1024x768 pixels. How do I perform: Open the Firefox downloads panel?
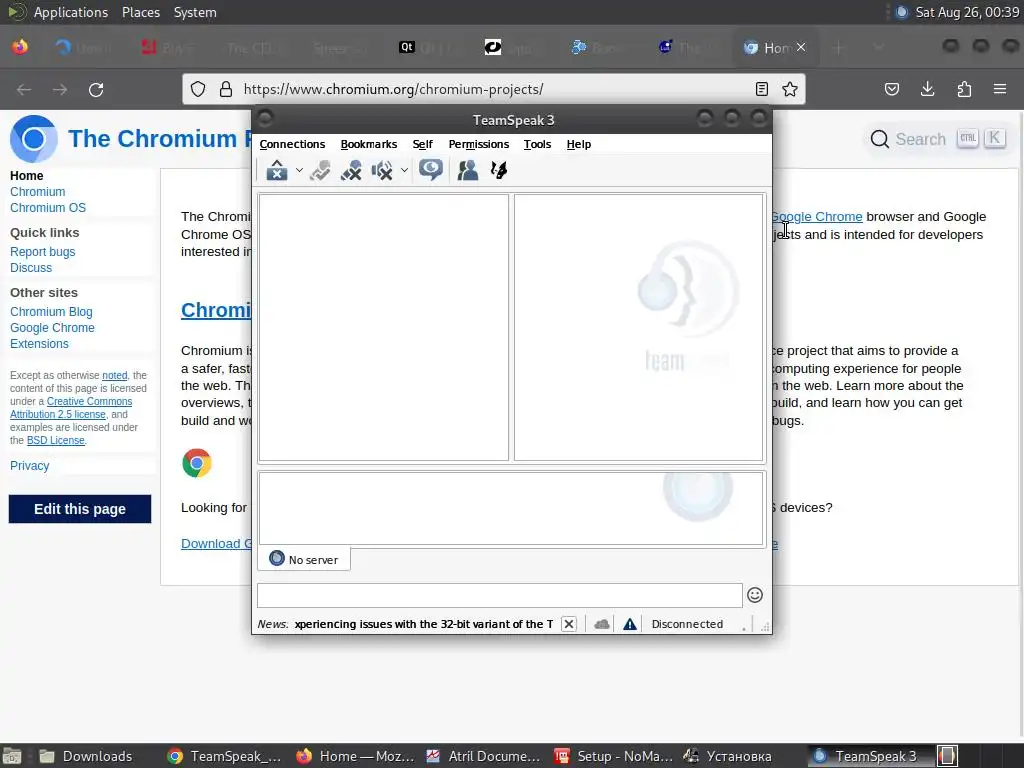pos(928,89)
